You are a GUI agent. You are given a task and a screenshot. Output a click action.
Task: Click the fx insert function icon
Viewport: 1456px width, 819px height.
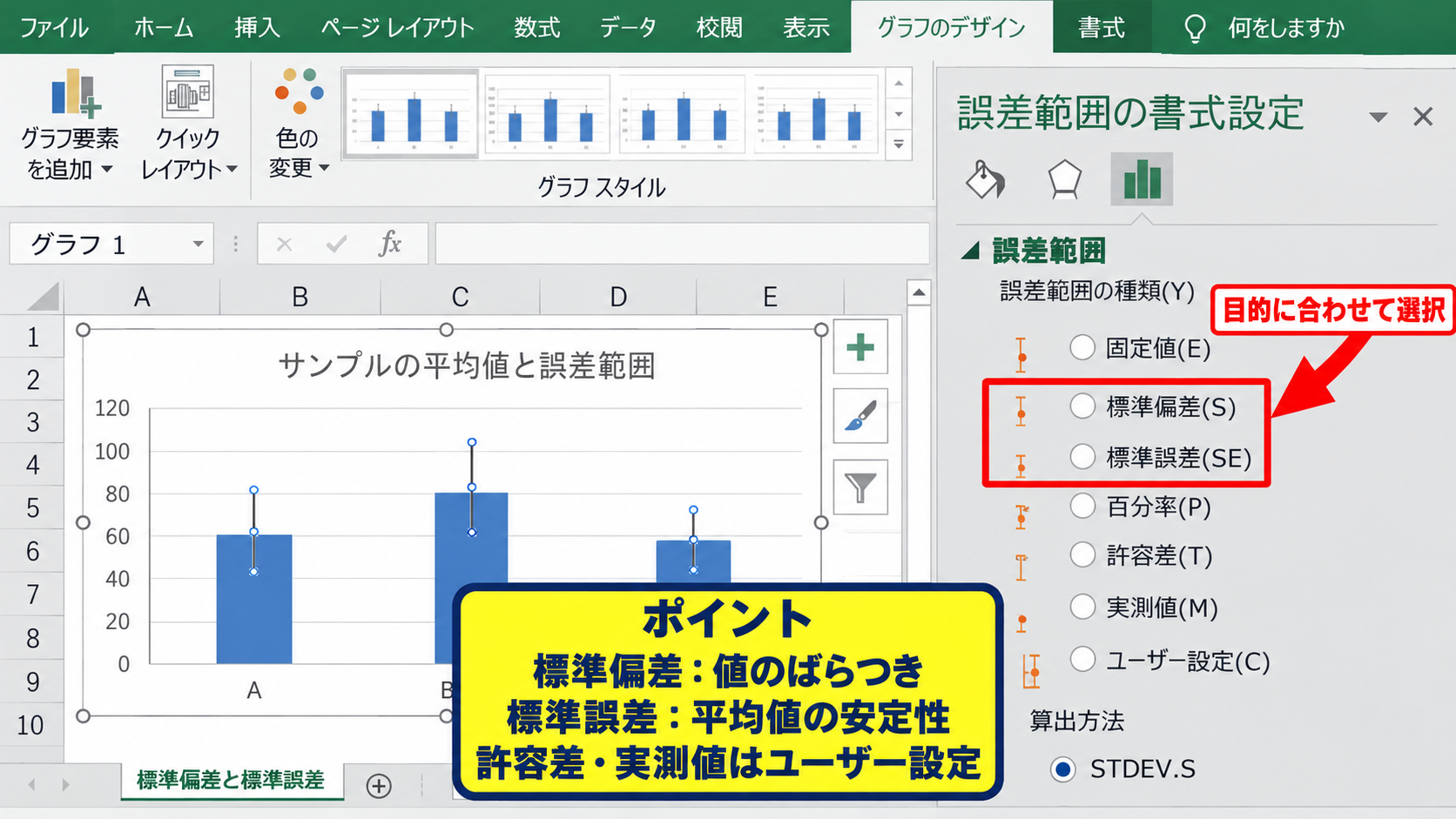[390, 244]
